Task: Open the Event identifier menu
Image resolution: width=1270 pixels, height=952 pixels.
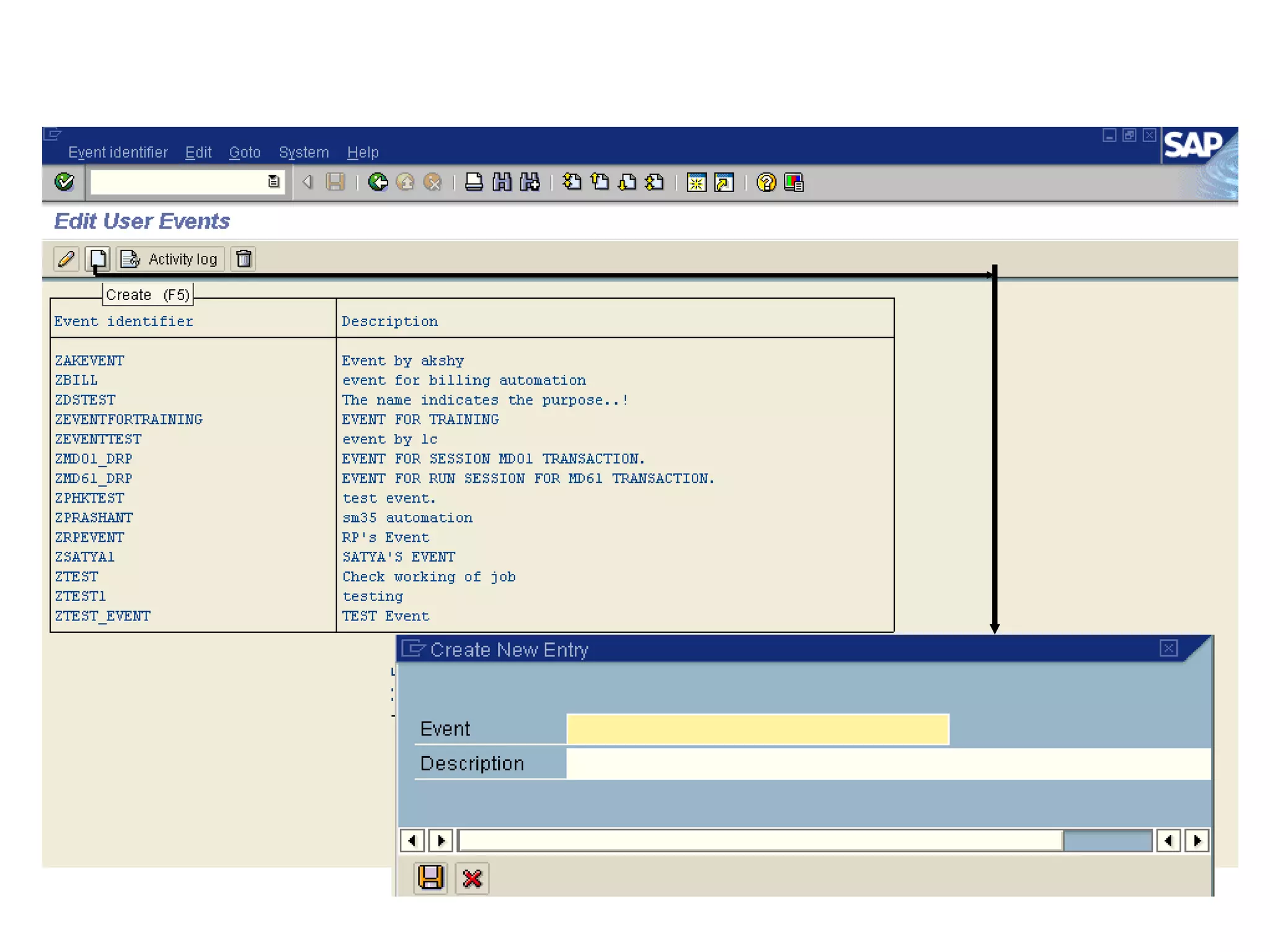Action: pos(118,152)
